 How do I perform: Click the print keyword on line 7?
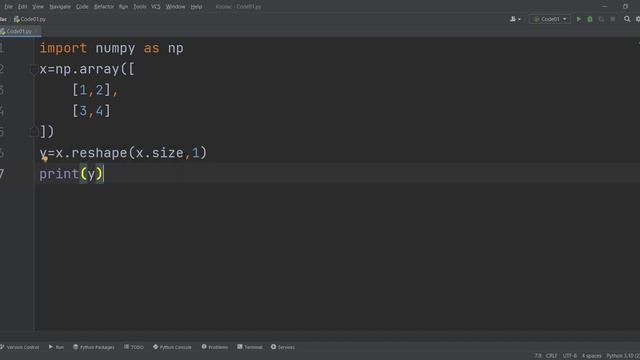click(x=59, y=174)
